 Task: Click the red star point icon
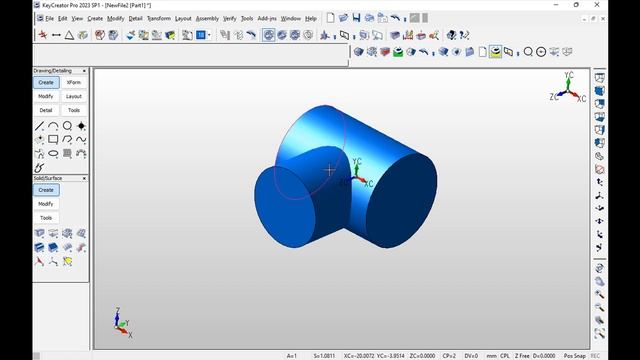(x=42, y=35)
